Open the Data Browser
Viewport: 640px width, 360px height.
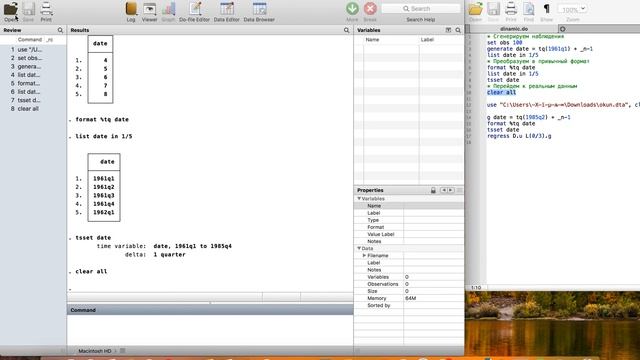tap(259, 11)
